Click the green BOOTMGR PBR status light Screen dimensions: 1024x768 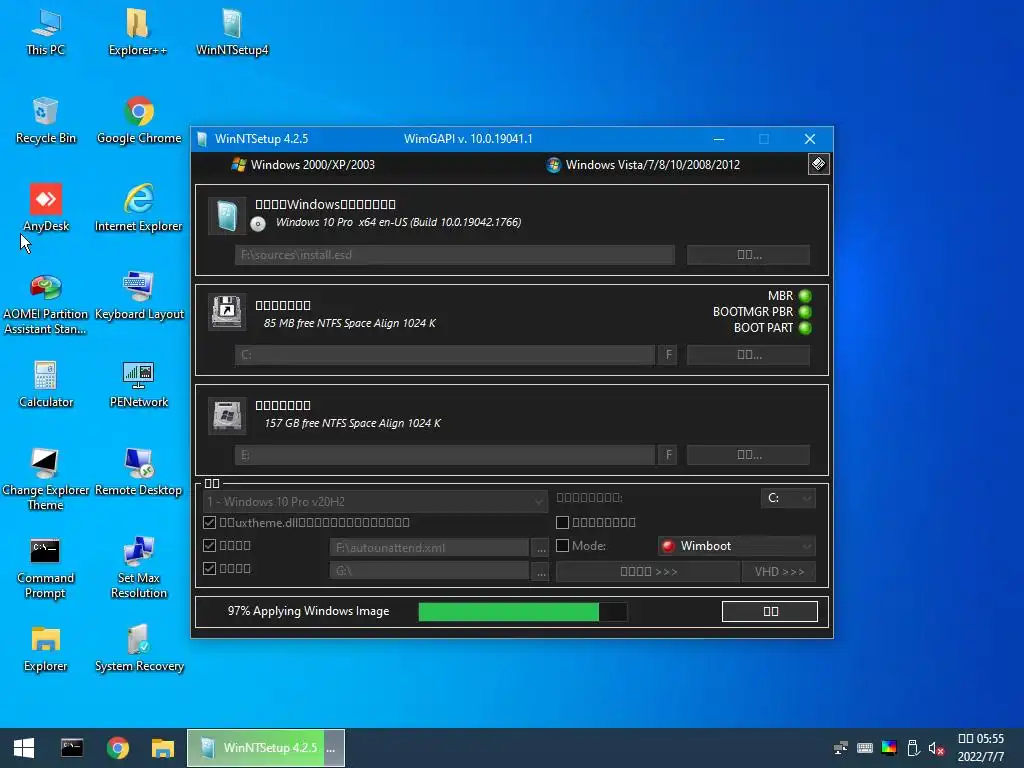805,312
